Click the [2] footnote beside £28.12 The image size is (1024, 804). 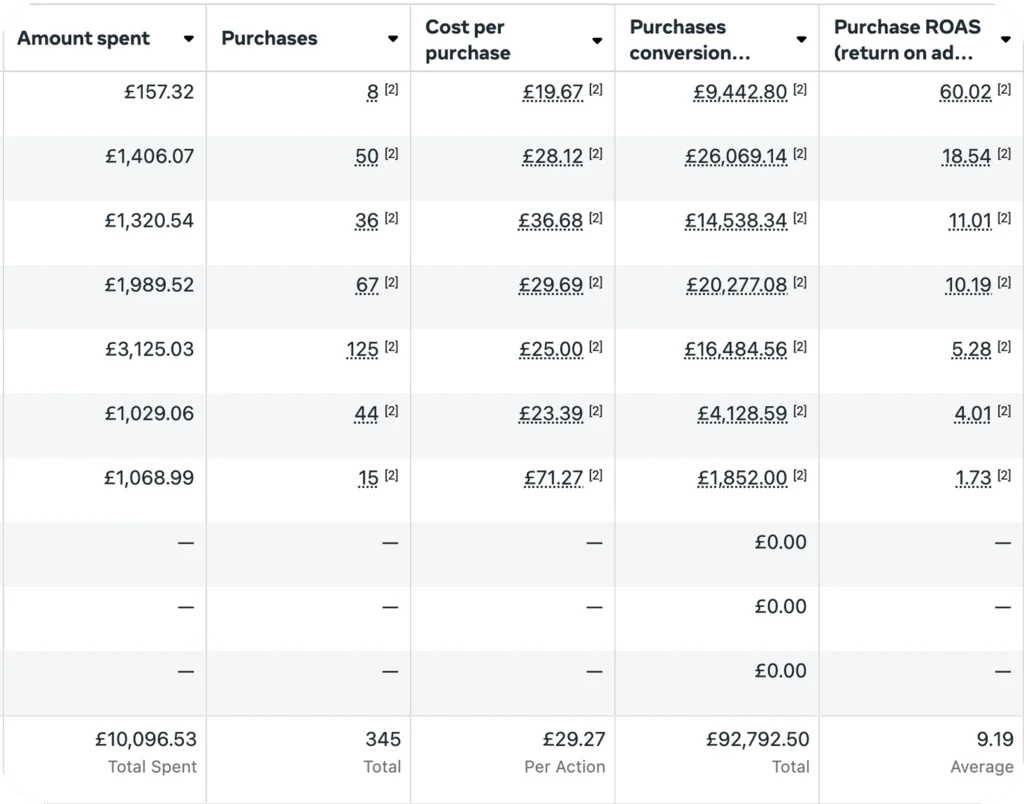(x=596, y=154)
